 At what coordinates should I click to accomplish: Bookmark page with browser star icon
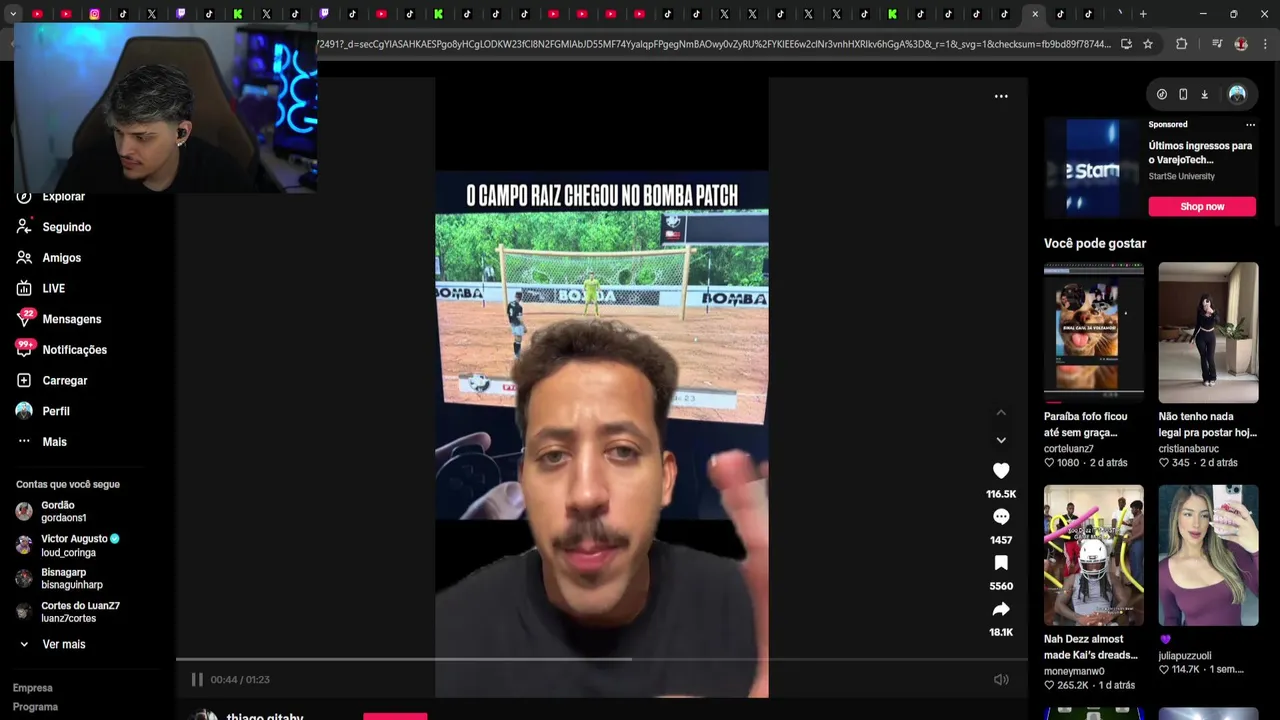[1148, 44]
